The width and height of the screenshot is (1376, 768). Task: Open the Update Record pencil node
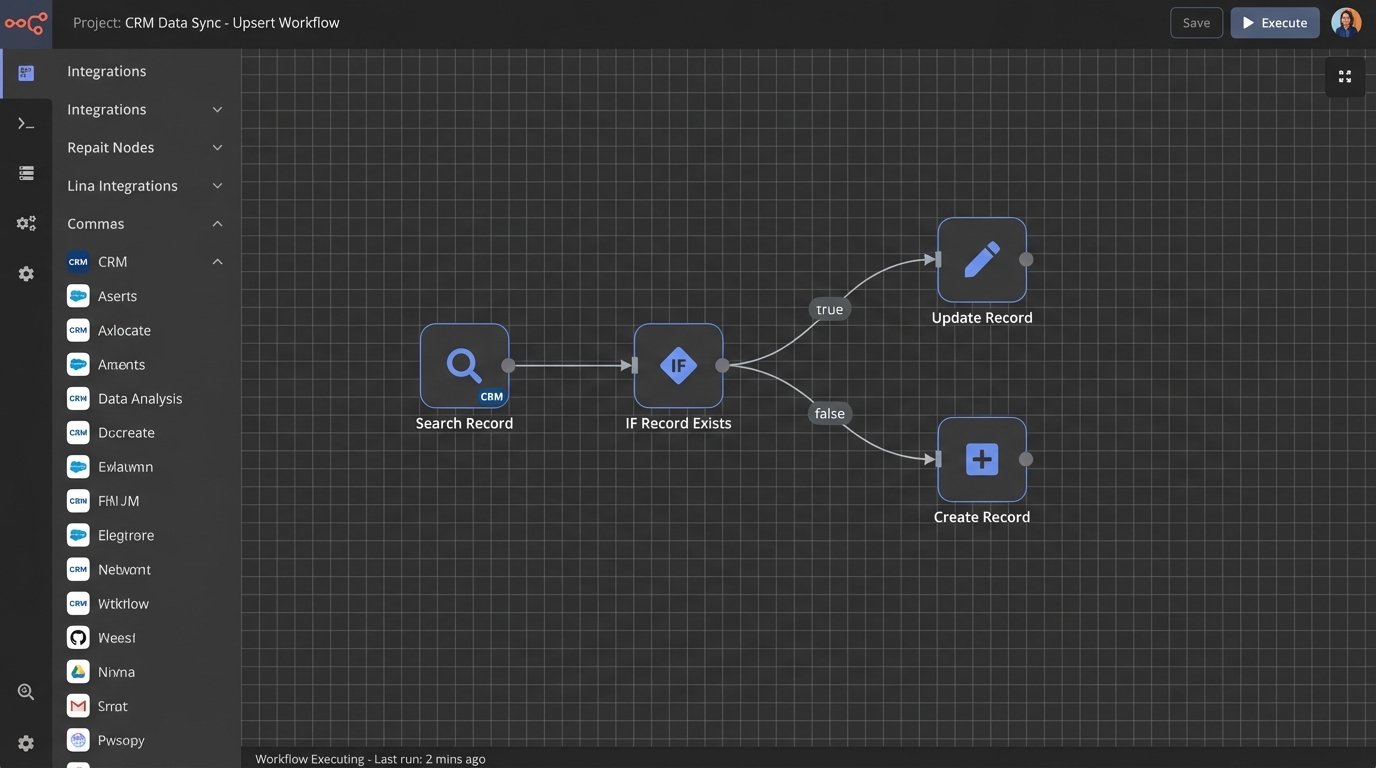click(x=981, y=260)
